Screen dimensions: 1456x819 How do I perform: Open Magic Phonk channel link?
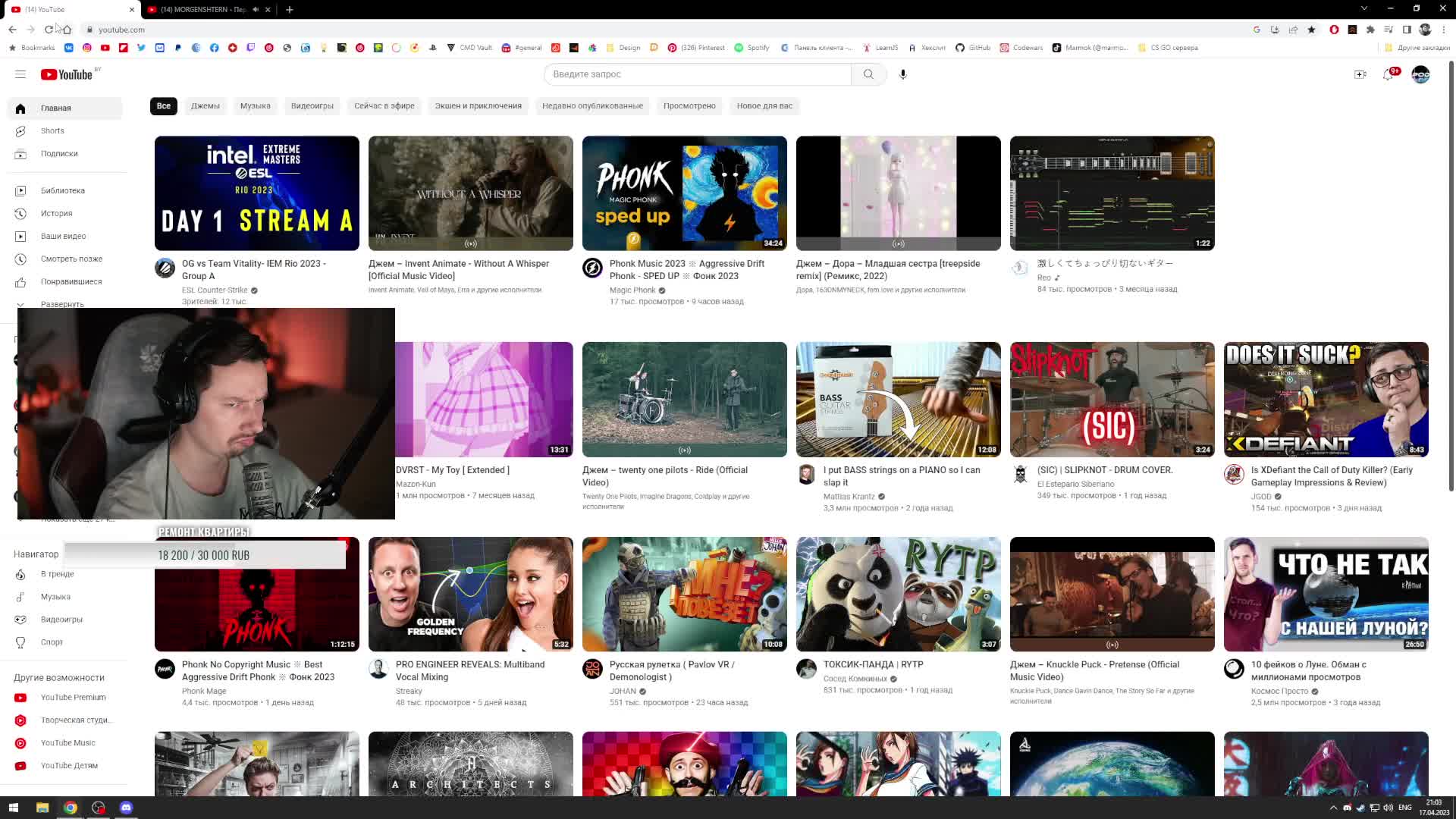pyautogui.click(x=632, y=290)
